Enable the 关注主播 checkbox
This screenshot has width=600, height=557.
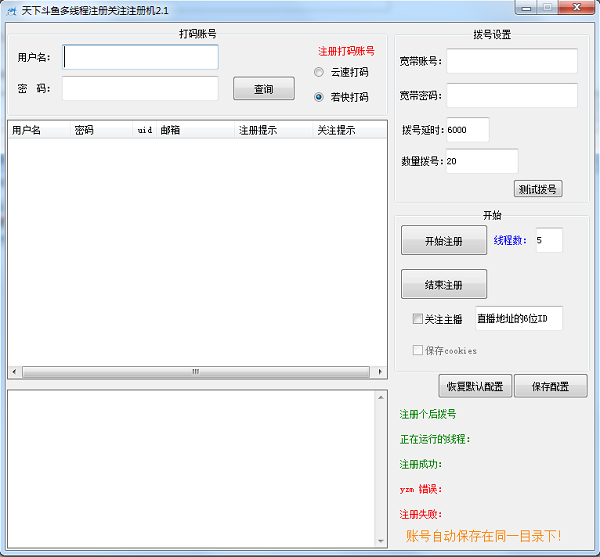point(417,319)
